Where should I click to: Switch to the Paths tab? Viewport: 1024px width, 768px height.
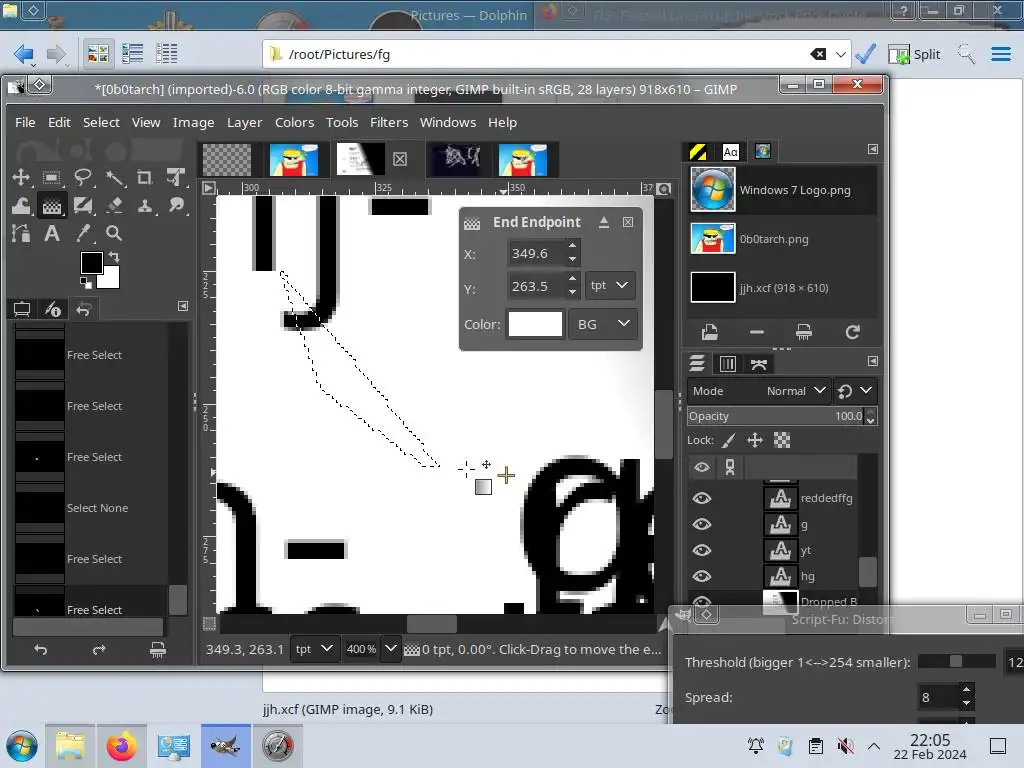coord(758,364)
